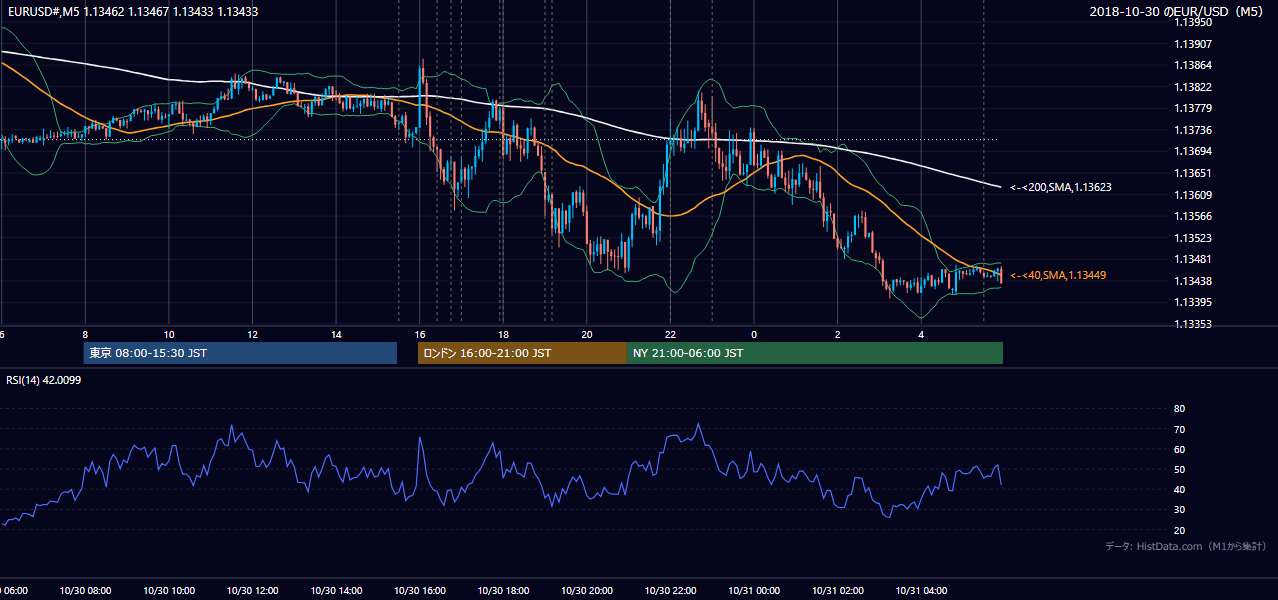Click hour label 16 on chart time axis
Image resolution: width=1278 pixels, height=600 pixels.
(x=420, y=335)
